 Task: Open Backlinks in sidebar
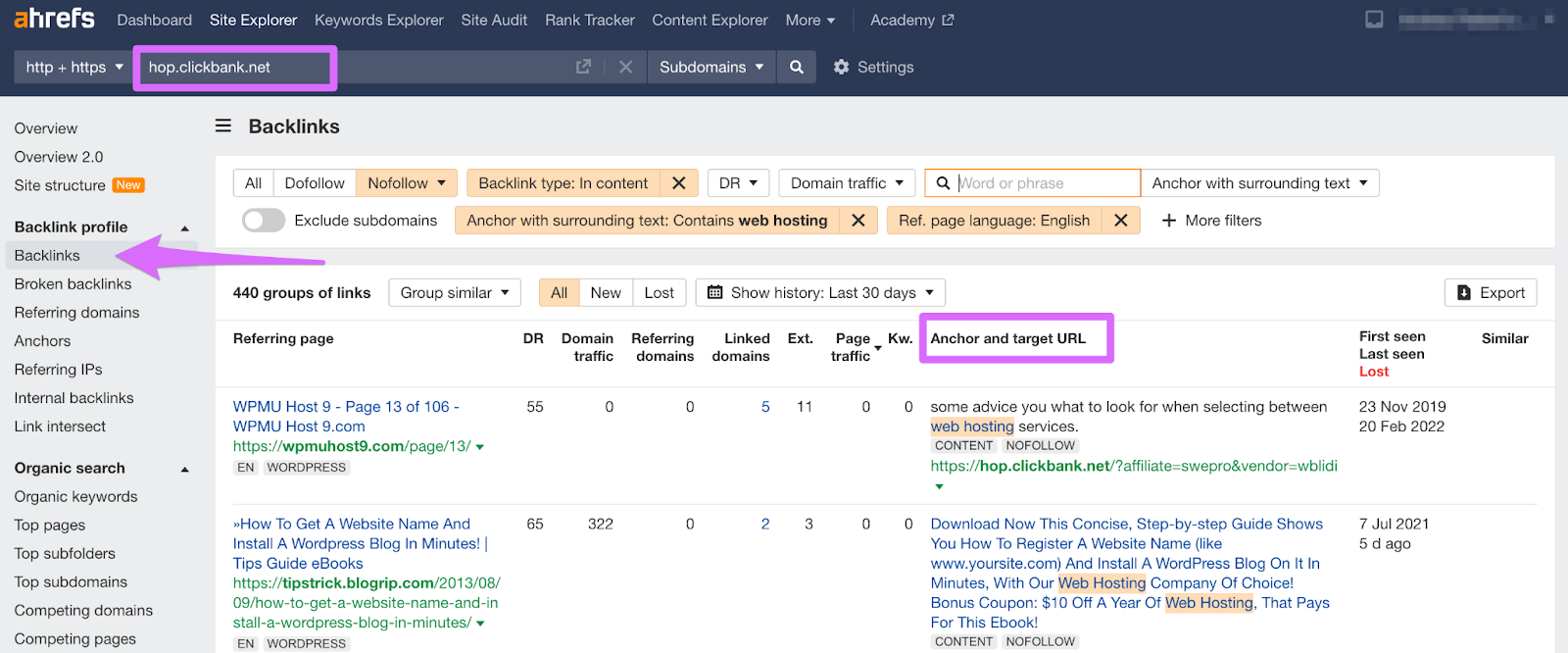(47, 255)
